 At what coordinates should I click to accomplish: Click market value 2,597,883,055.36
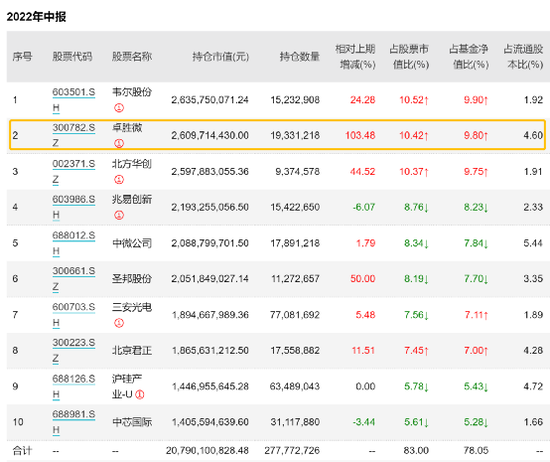pos(210,172)
